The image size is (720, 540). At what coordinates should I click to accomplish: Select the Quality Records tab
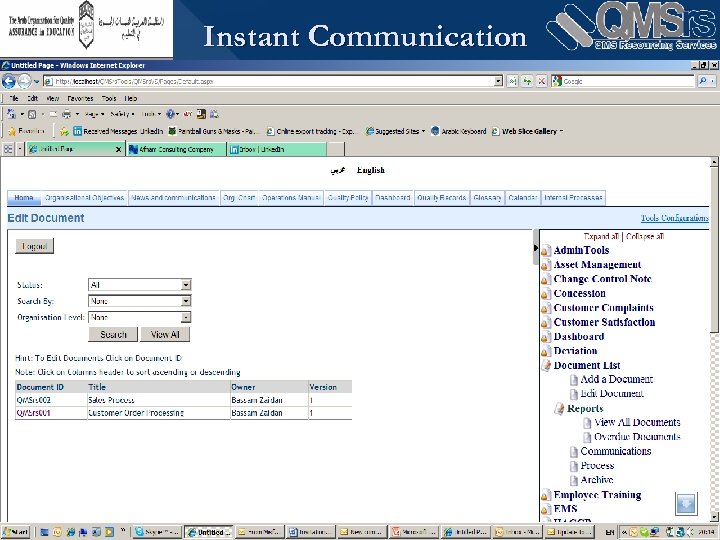[441, 198]
